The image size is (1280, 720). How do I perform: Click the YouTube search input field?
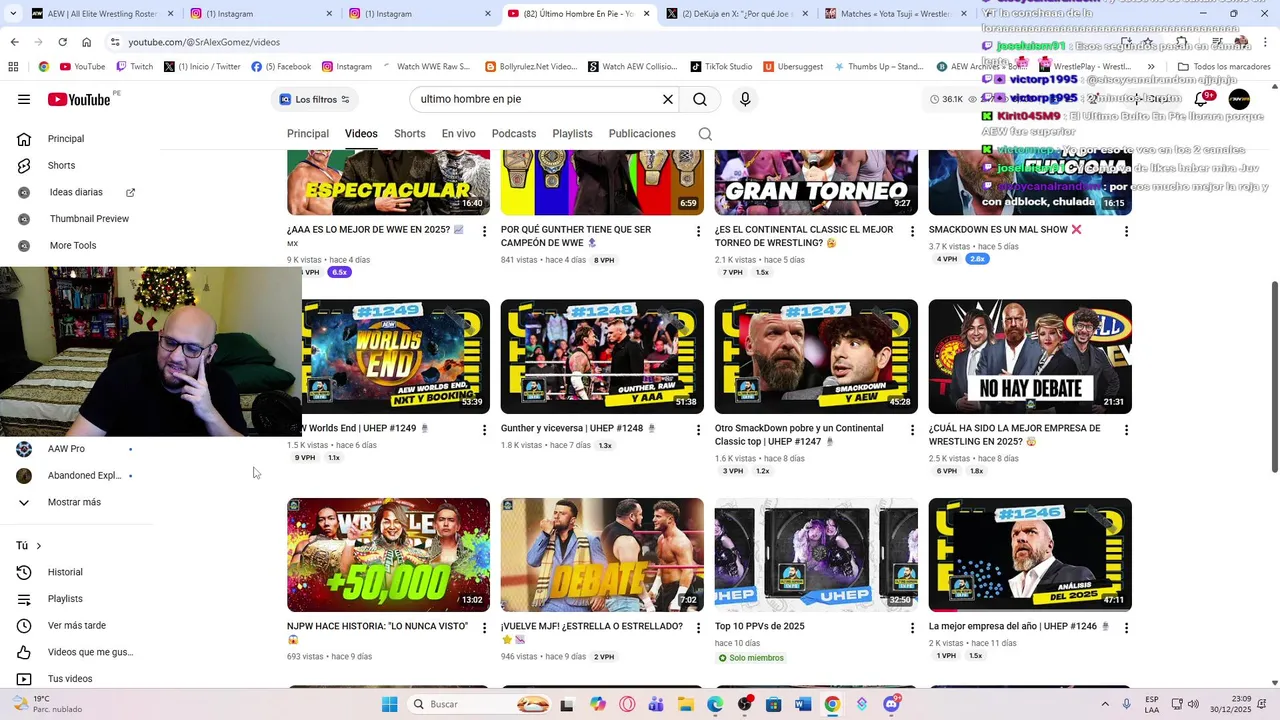537,99
